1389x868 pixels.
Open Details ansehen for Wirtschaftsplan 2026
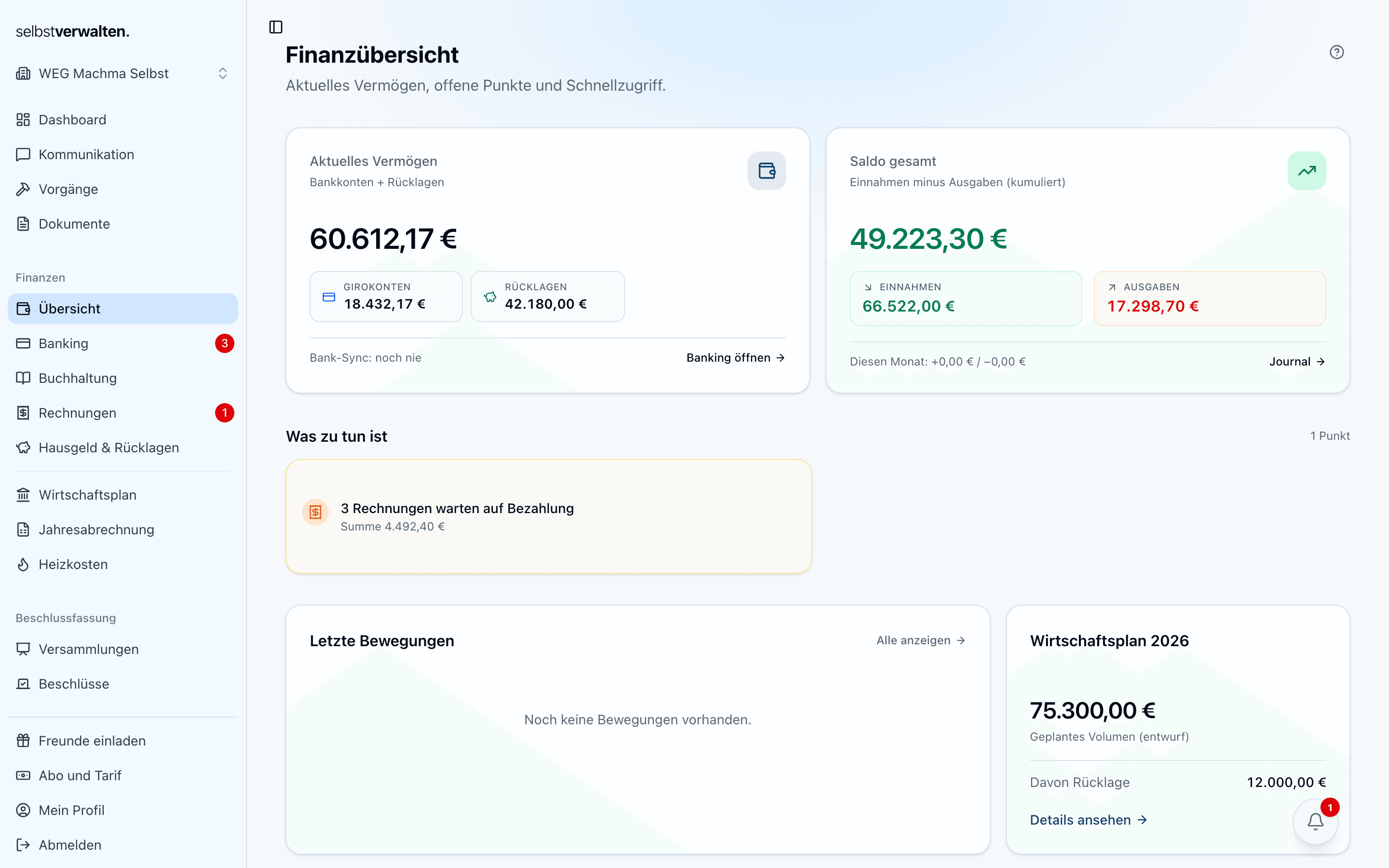pyautogui.click(x=1088, y=820)
